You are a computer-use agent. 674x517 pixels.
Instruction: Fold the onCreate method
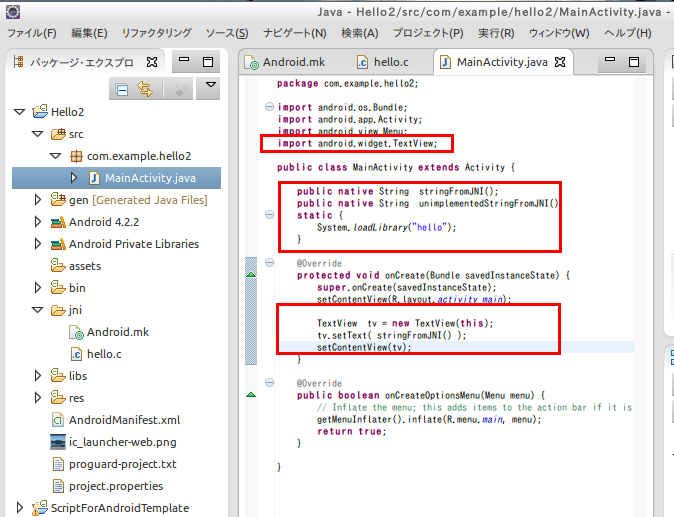pos(269,262)
